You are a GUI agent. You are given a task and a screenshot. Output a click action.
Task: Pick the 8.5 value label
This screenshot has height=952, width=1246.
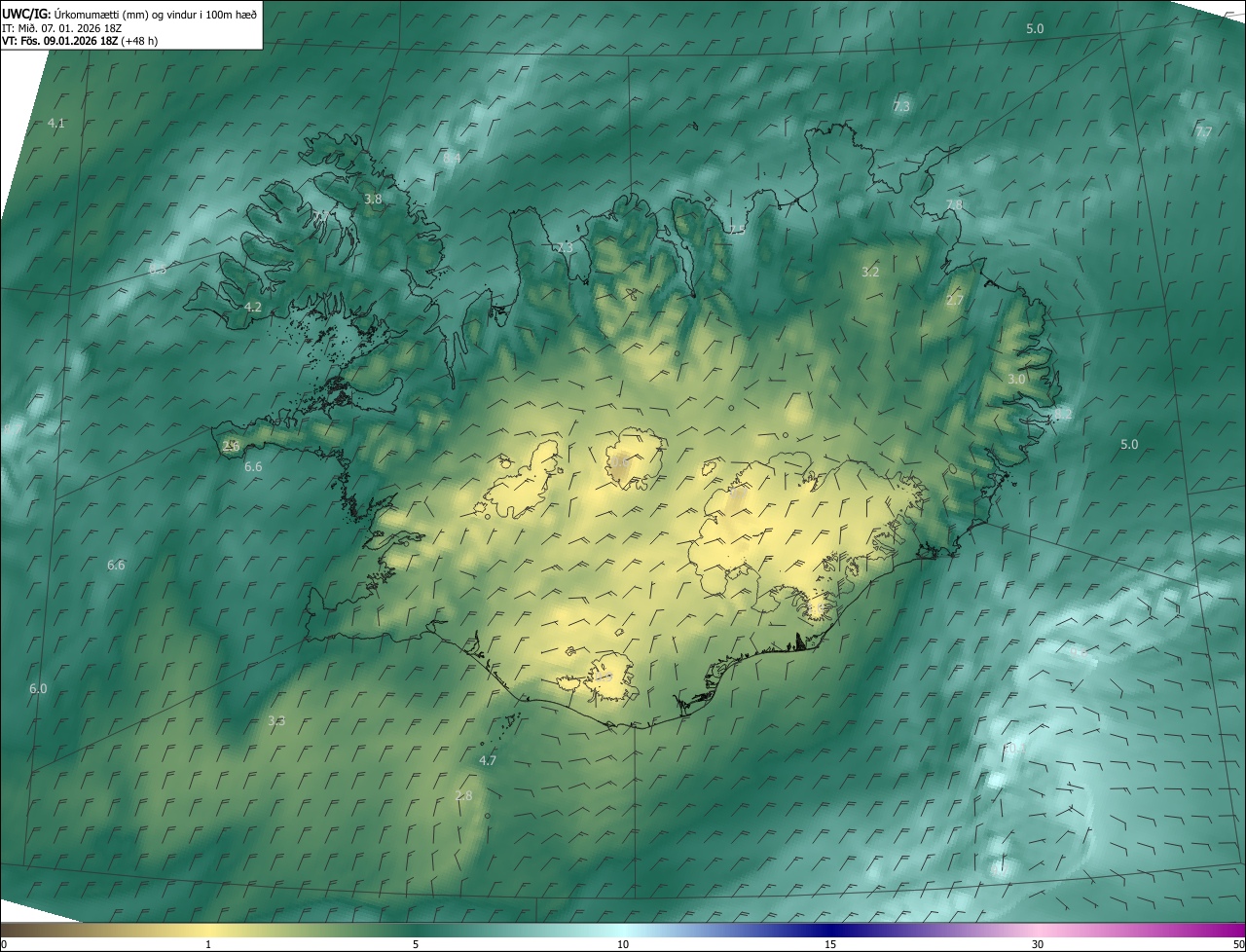[x=158, y=270]
